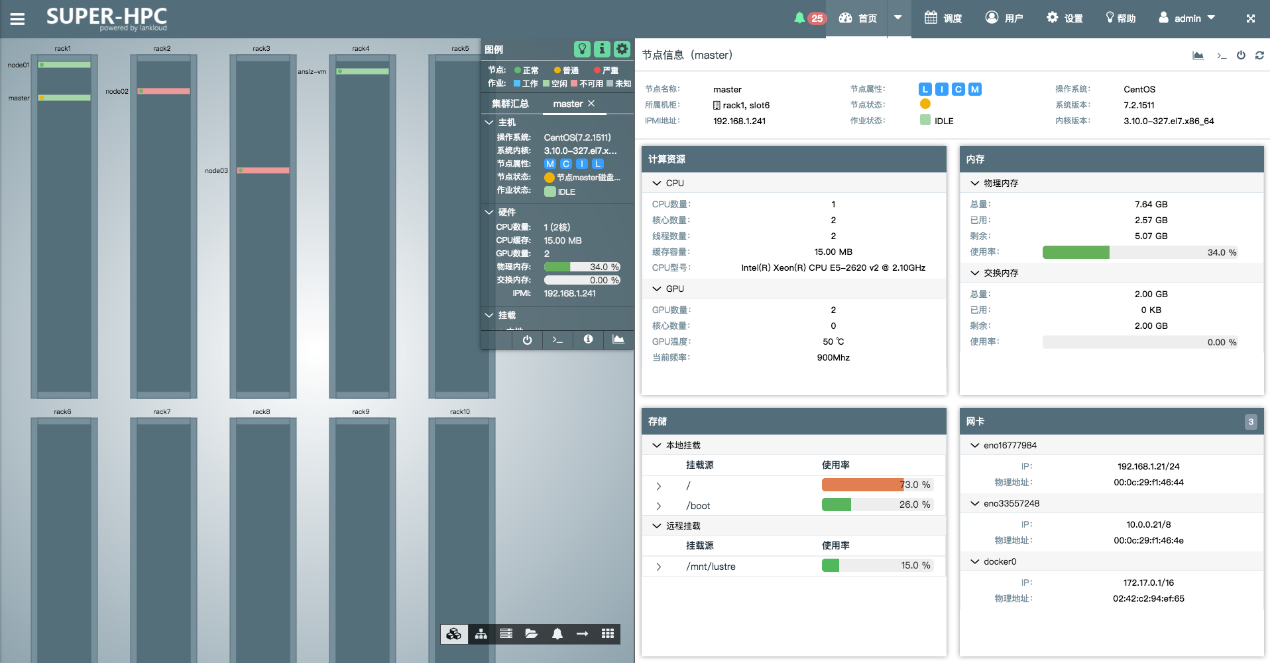Image resolution: width=1270 pixels, height=663 pixels.
Task: Collapse the CPU section under 计算资源
Action: 656,184
